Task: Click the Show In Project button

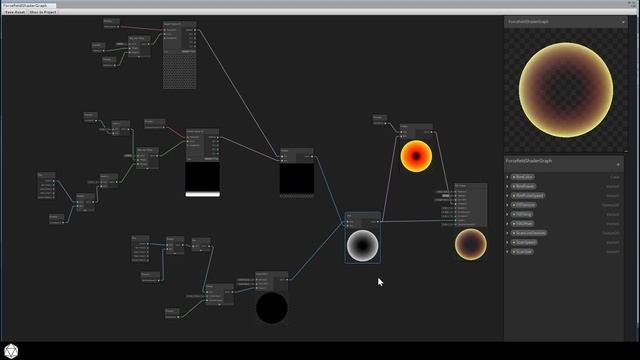Action: click(43, 12)
